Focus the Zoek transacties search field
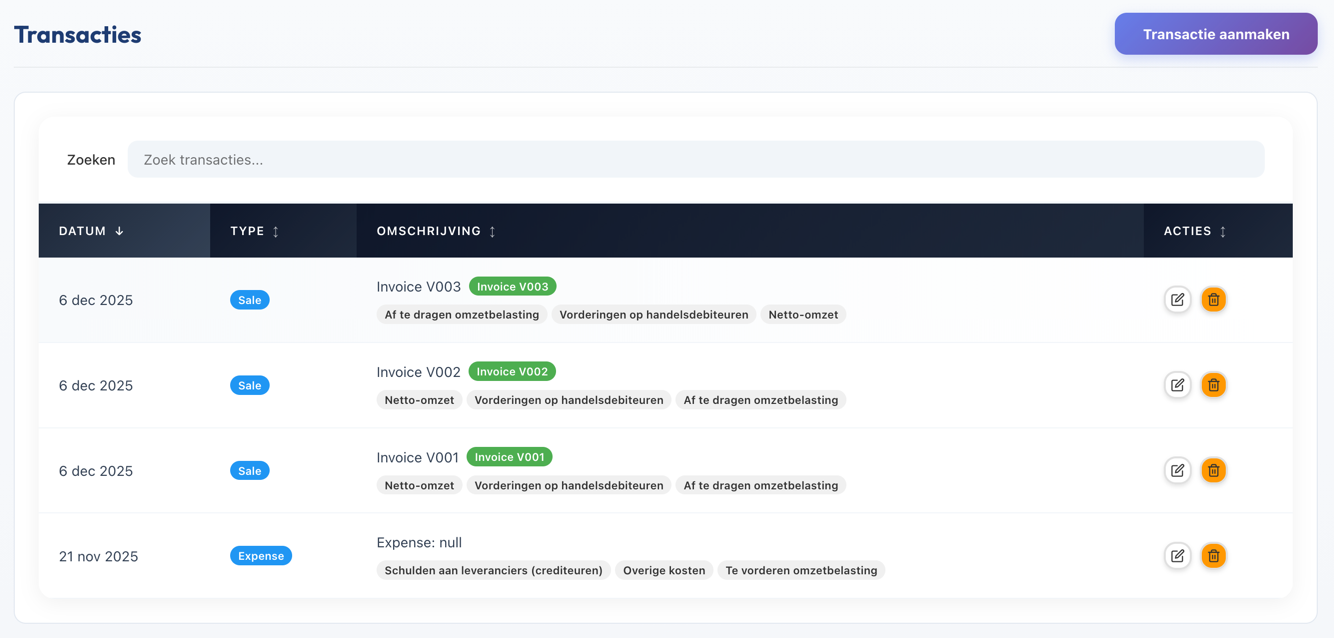Image resolution: width=1334 pixels, height=638 pixels. [695, 160]
